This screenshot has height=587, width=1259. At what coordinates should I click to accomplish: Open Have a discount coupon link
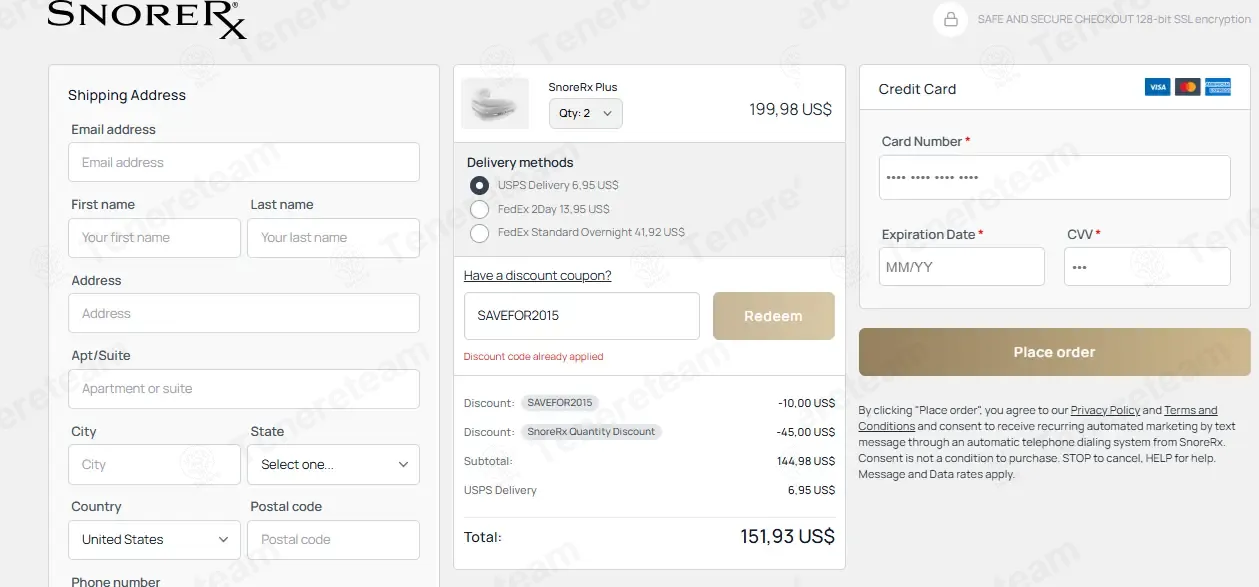point(537,275)
